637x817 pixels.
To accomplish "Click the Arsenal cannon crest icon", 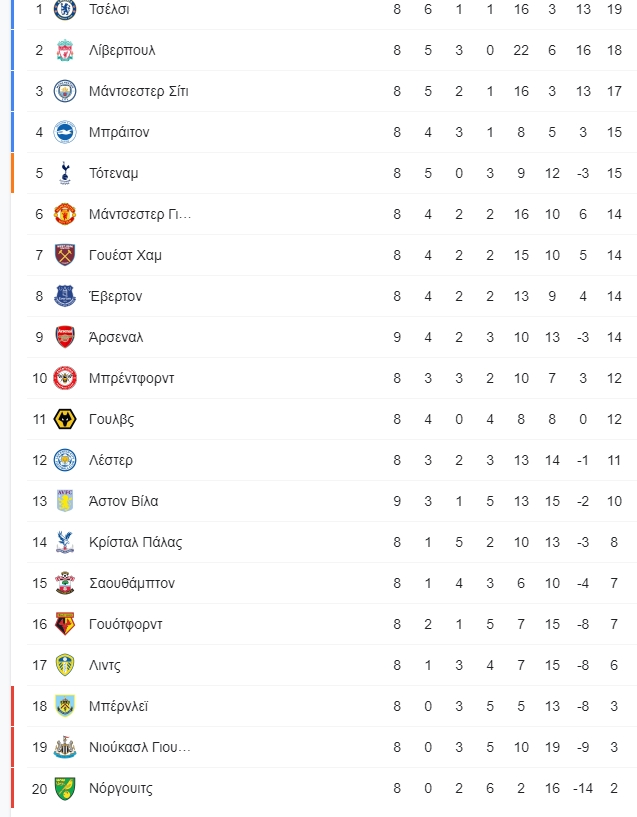I will tap(65, 337).
